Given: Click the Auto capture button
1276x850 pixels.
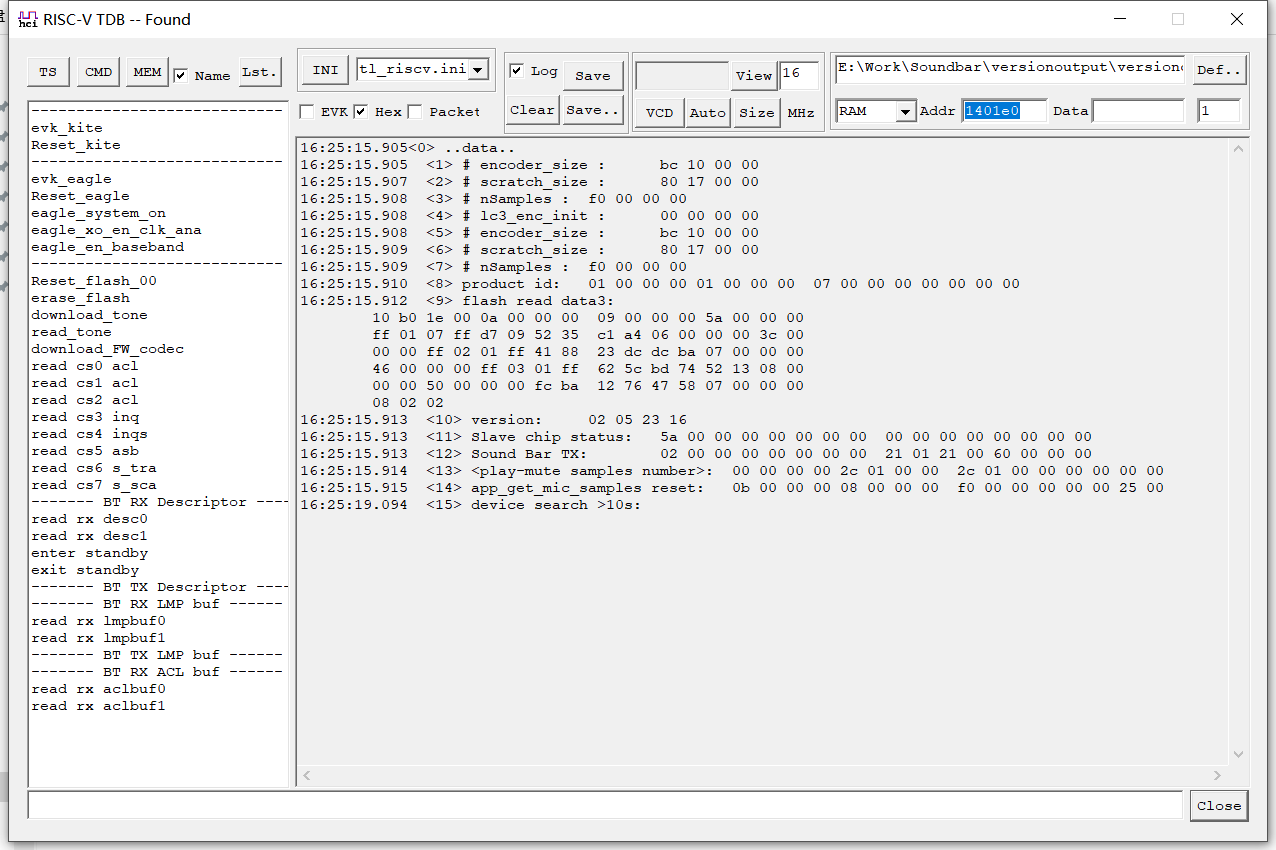Looking at the screenshot, I should [707, 113].
